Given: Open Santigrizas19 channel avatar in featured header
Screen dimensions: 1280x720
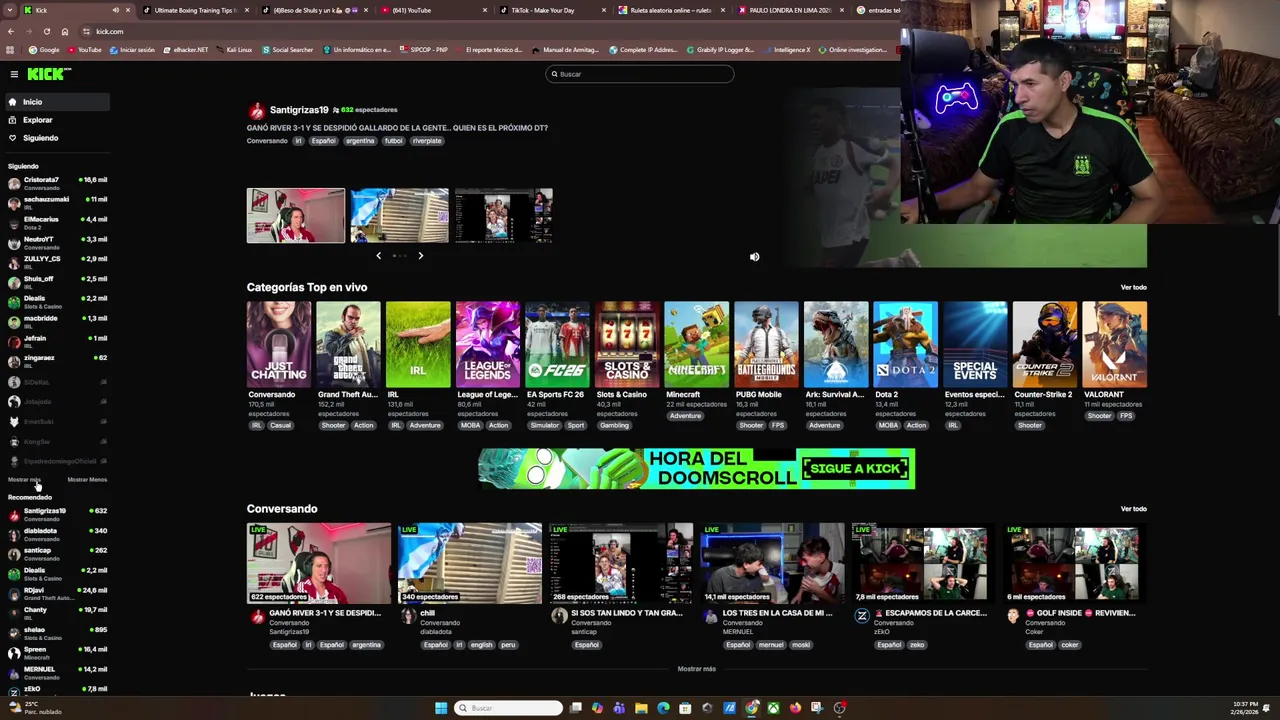Looking at the screenshot, I should 257,111.
